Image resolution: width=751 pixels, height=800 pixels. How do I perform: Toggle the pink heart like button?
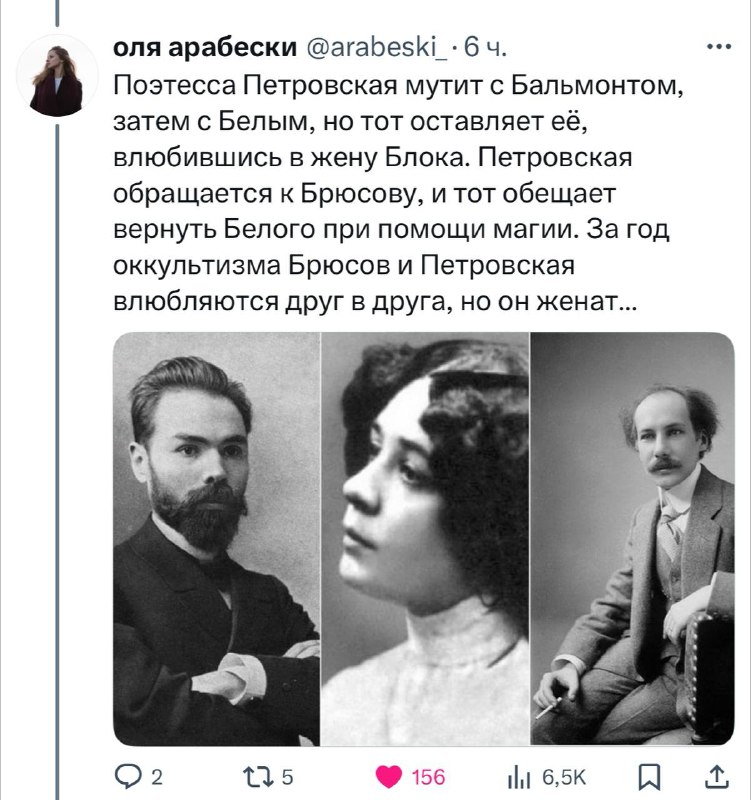pos(389,777)
